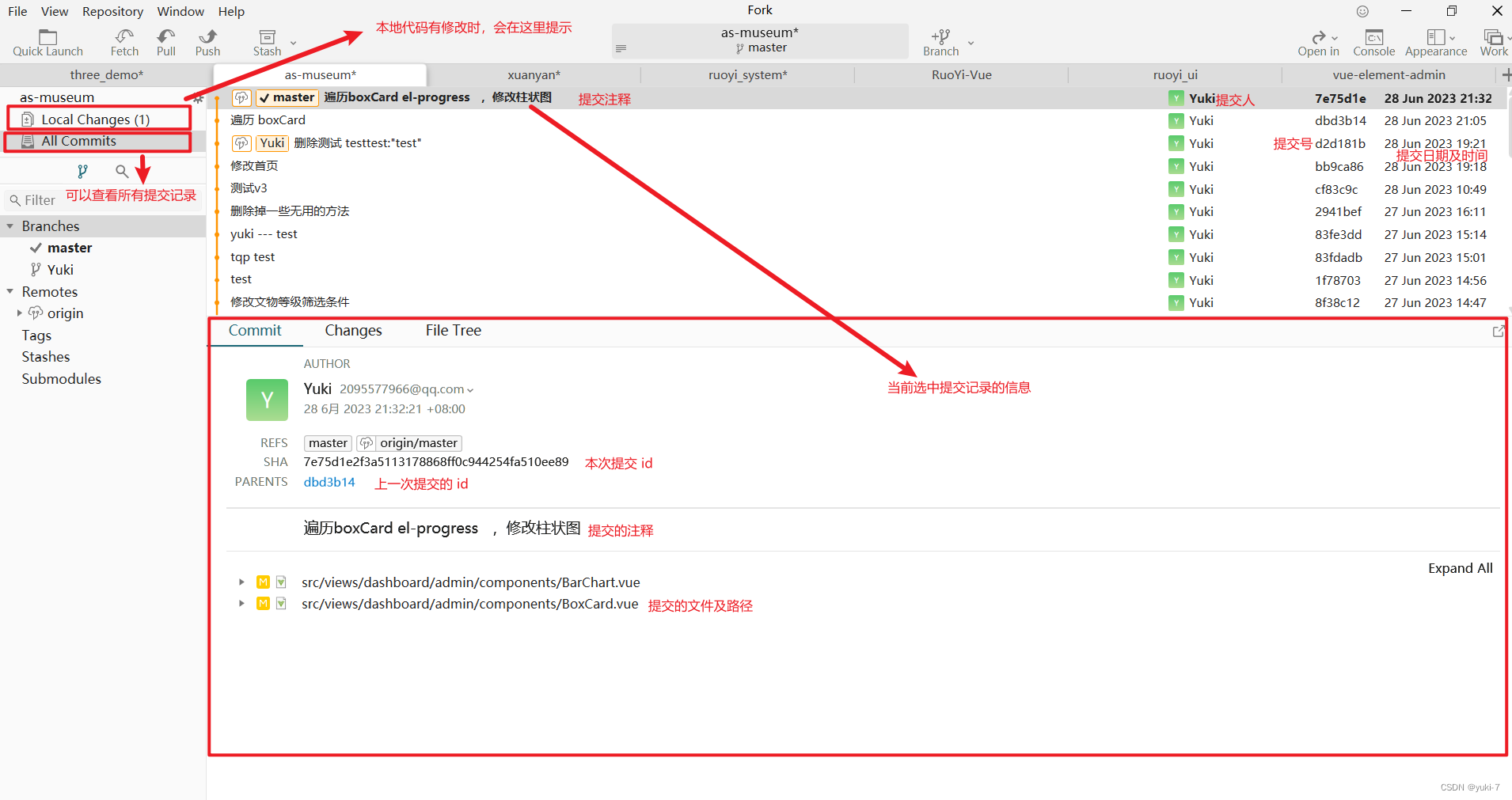Switch to the xuanyan* repository tab
1512x800 pixels.
pyautogui.click(x=534, y=74)
